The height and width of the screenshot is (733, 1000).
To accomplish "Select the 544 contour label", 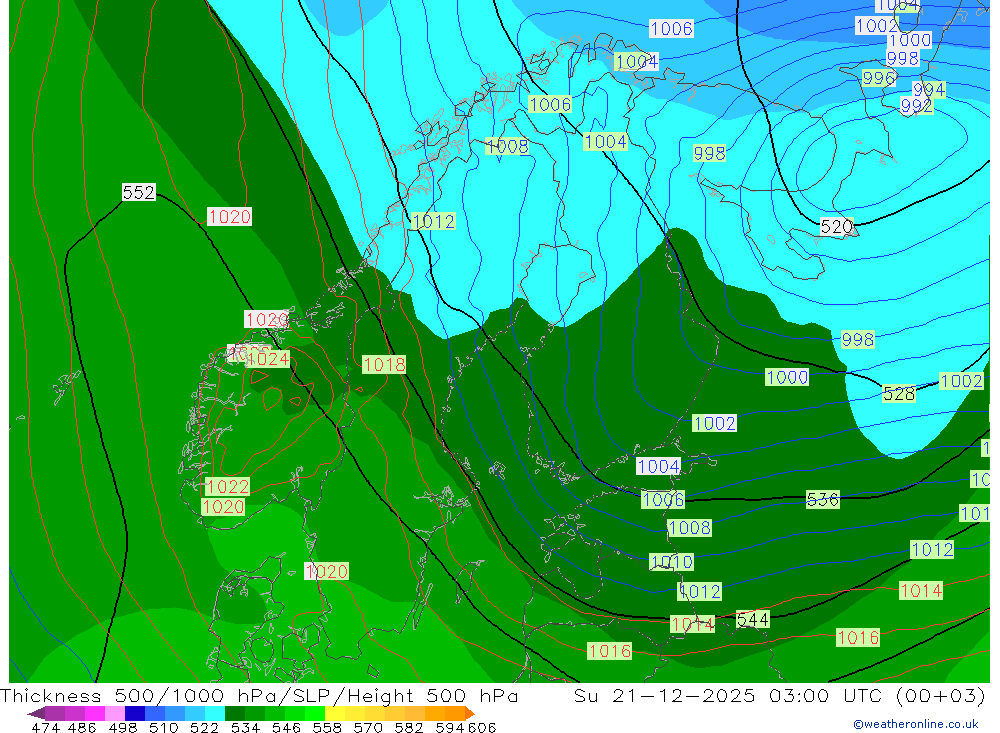I will coord(753,619).
